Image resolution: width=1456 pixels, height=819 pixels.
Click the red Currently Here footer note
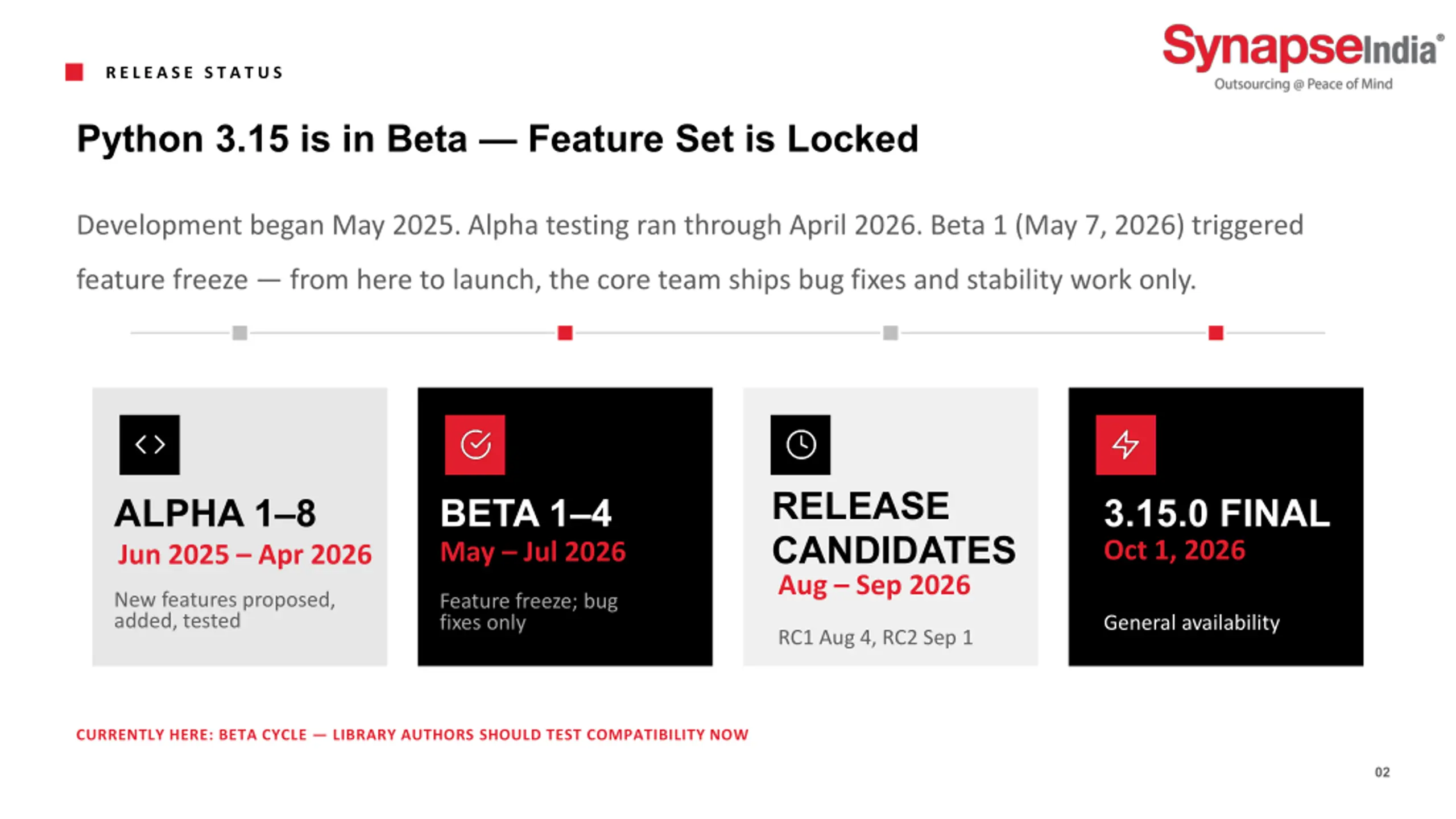tap(412, 735)
